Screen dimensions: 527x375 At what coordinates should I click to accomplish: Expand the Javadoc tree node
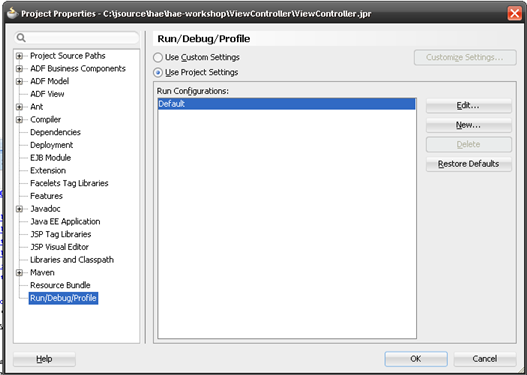pyautogui.click(x=19, y=209)
